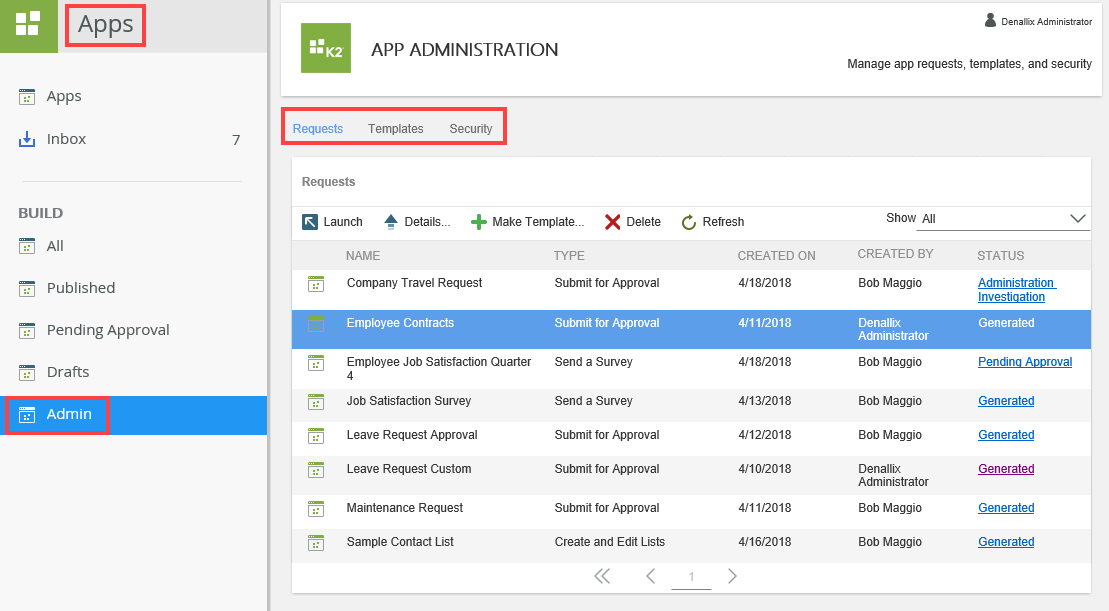Click the Company Travel Request row icon
This screenshot has height=611, width=1109.
point(316,284)
